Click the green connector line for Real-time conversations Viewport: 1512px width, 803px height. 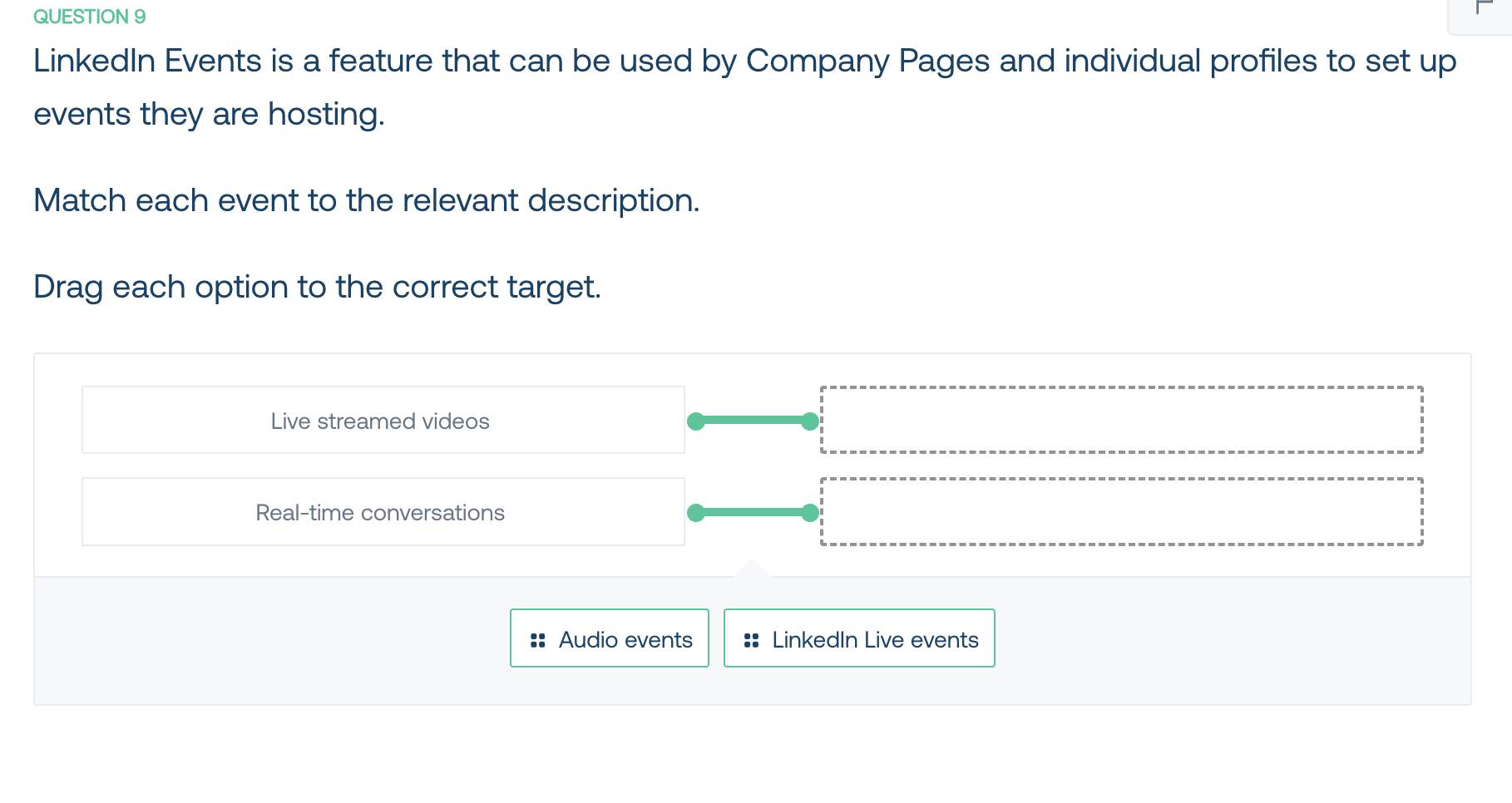pyautogui.click(x=753, y=512)
